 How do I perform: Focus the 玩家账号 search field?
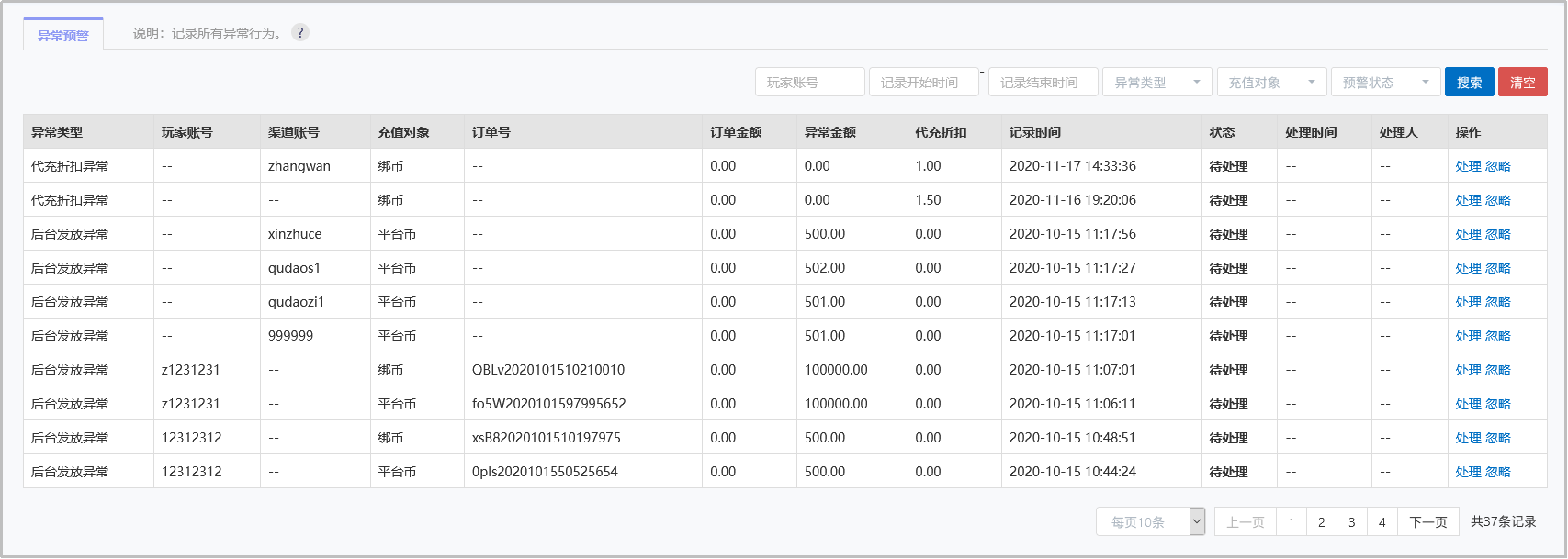click(x=810, y=82)
